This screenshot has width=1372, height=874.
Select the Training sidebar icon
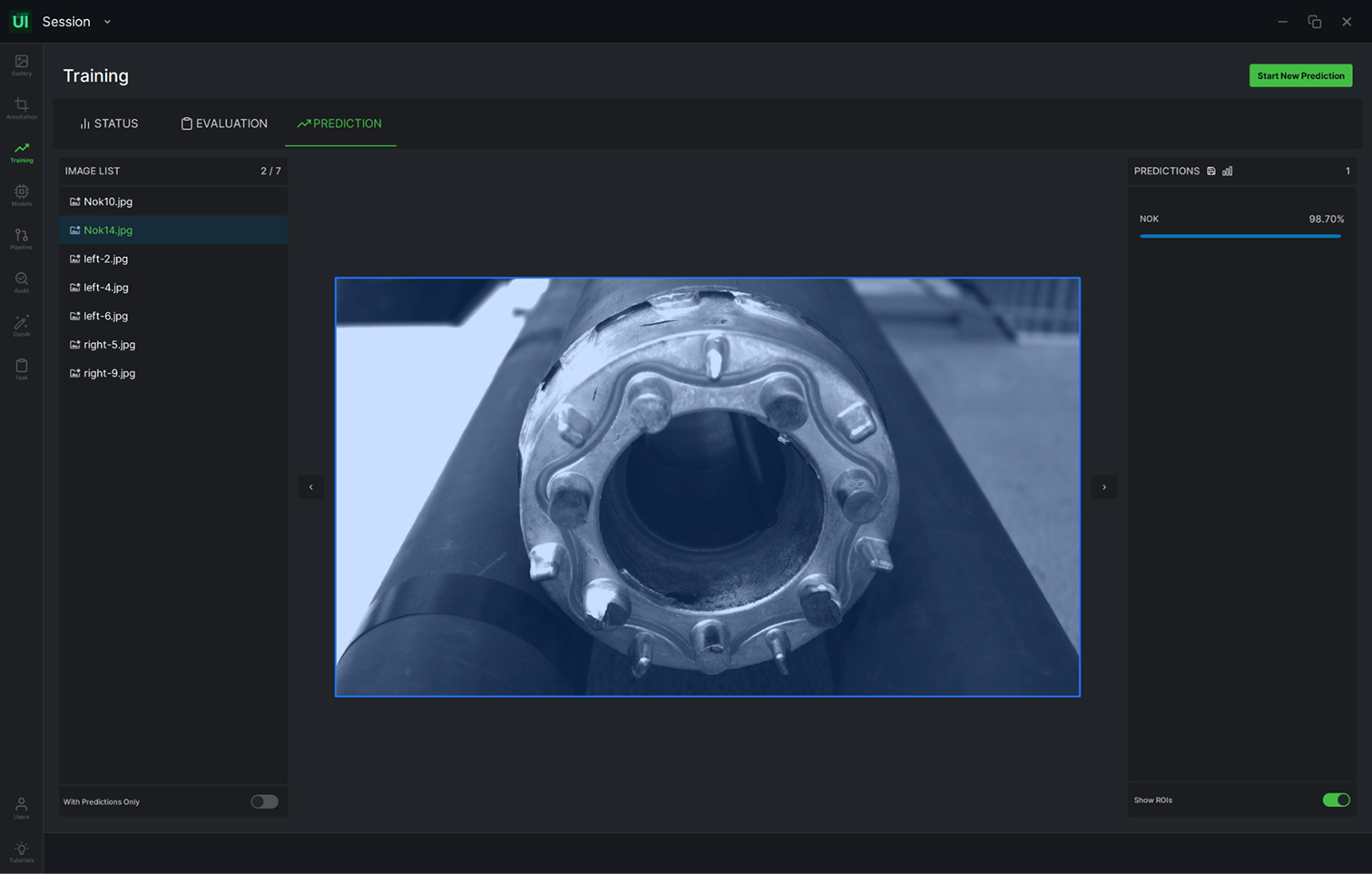(21, 152)
